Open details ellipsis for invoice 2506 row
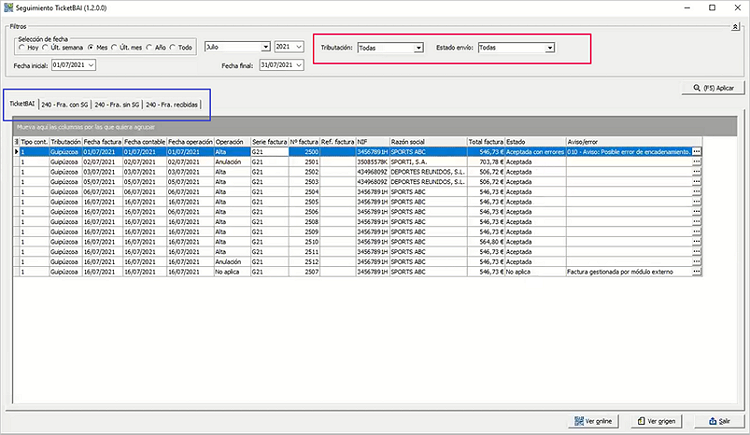750x435 pixels. 696,212
